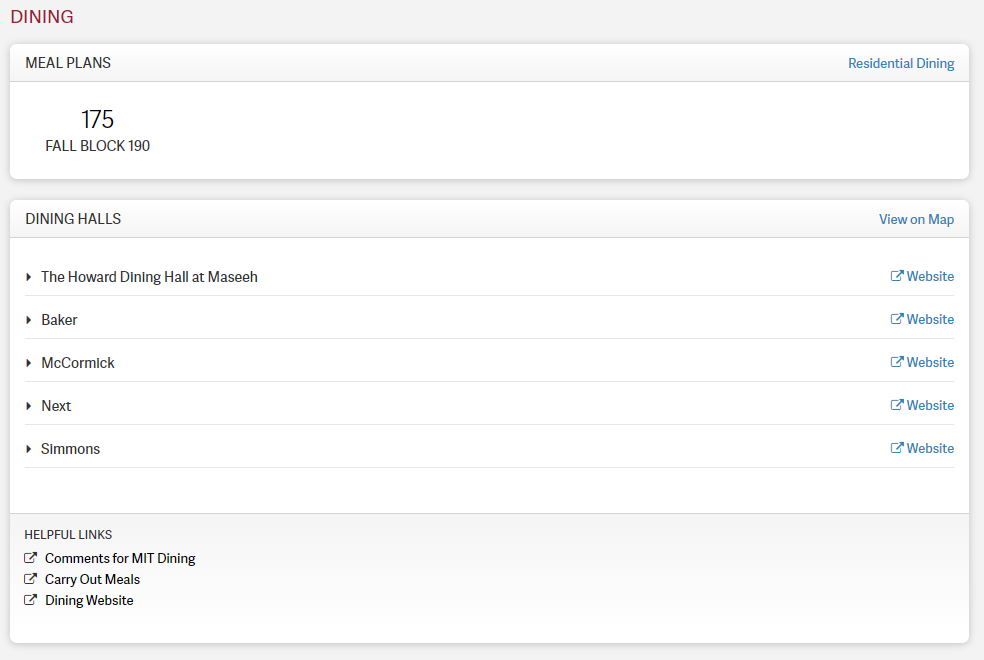Click external link icon beside Simmons Website
The image size is (984, 660).
coord(897,447)
